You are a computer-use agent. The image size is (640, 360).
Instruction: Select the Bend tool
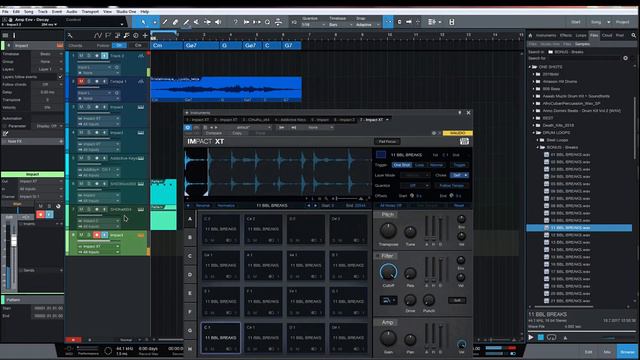(x=207, y=22)
